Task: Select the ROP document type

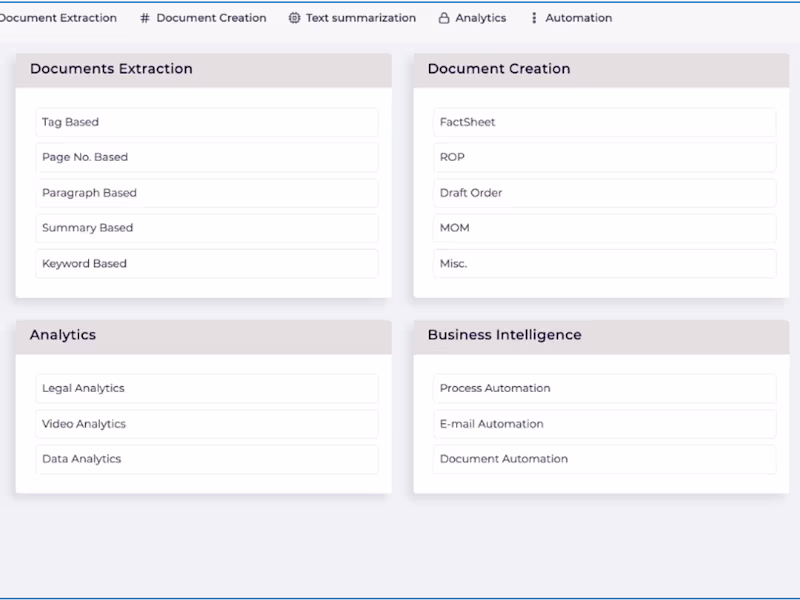Action: 604,157
